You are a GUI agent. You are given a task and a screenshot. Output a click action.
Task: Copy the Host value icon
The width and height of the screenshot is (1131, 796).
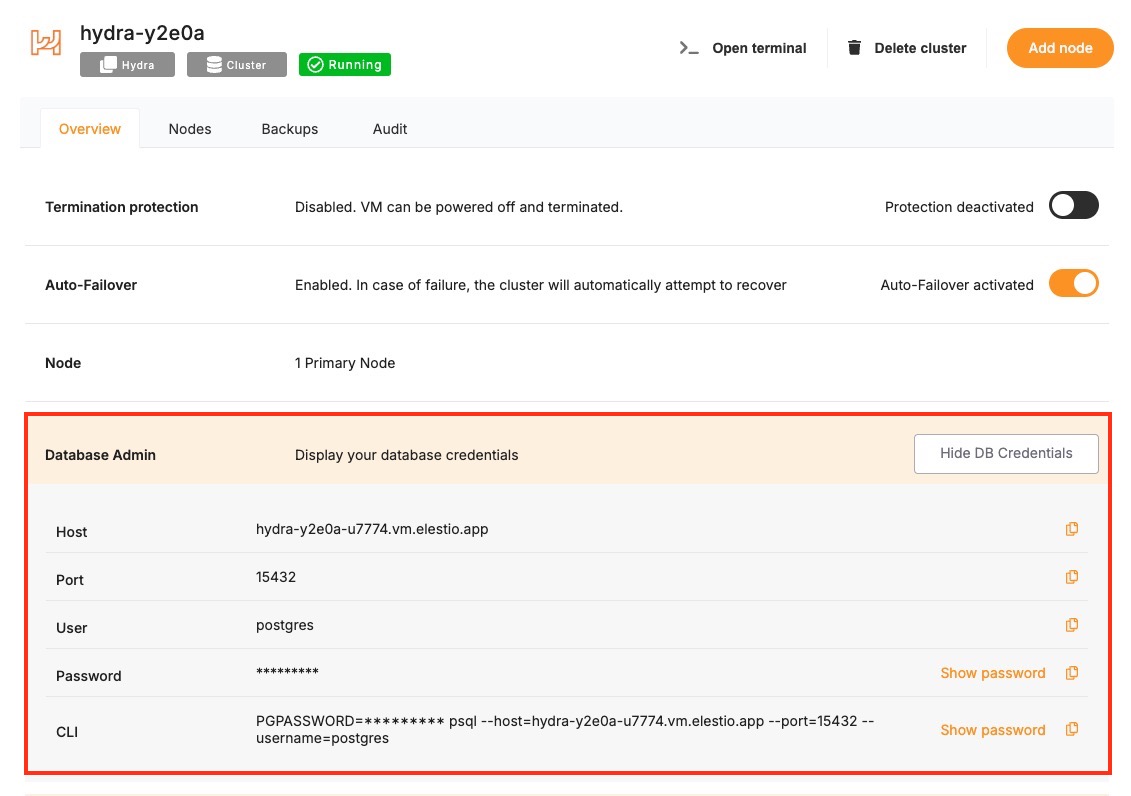tap(1071, 529)
